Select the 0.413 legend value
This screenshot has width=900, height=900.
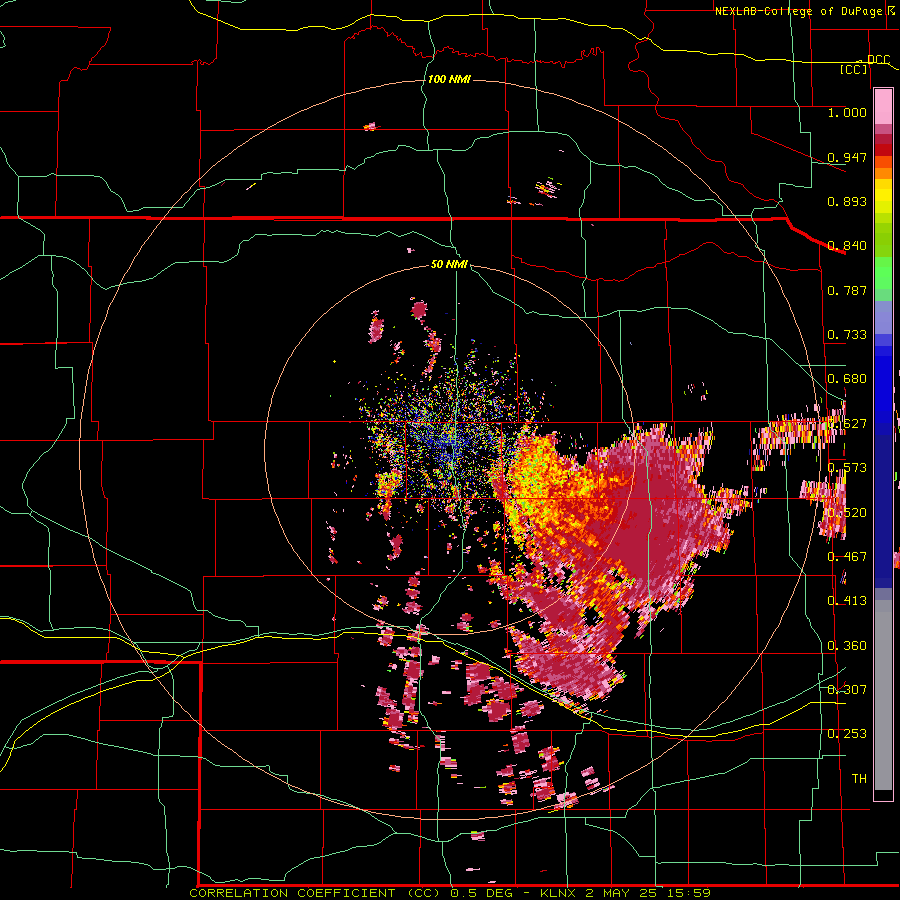847,601
